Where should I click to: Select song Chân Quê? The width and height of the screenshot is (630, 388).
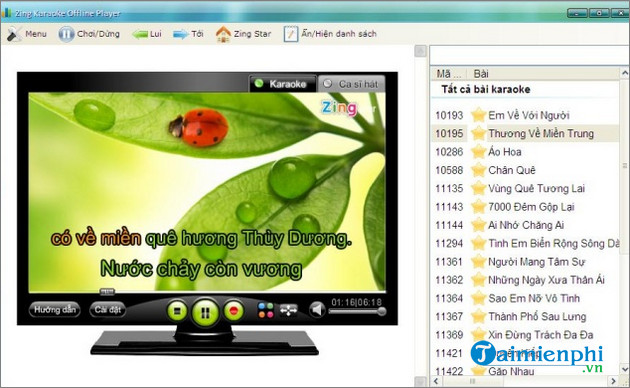coord(525,170)
